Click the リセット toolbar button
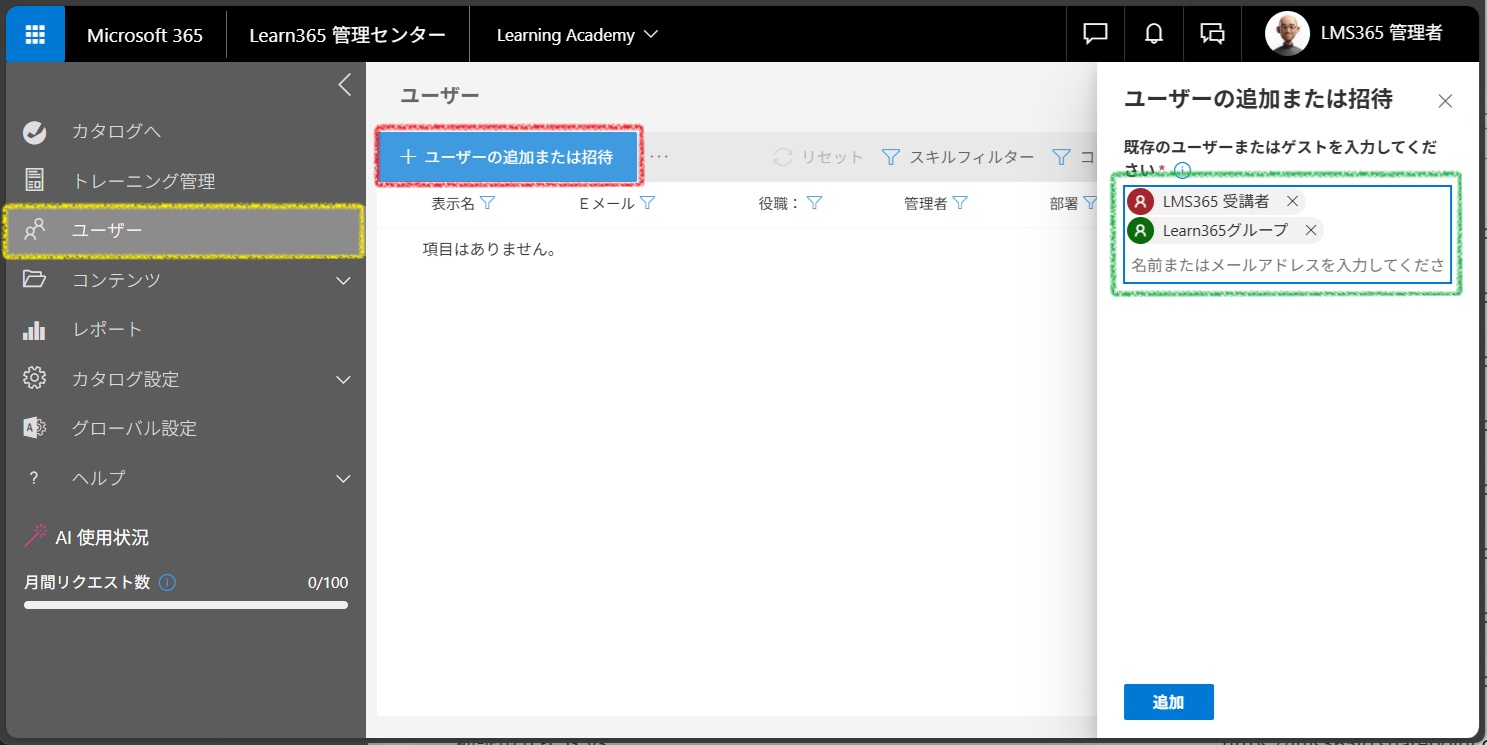The width and height of the screenshot is (1487, 745). pyautogui.click(x=818, y=157)
